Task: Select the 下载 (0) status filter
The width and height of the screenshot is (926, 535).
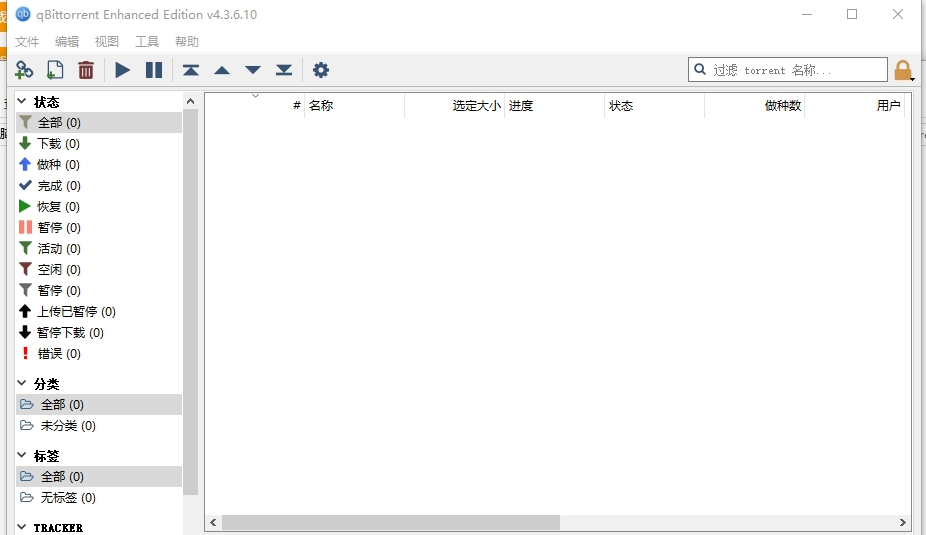Action: tap(58, 144)
